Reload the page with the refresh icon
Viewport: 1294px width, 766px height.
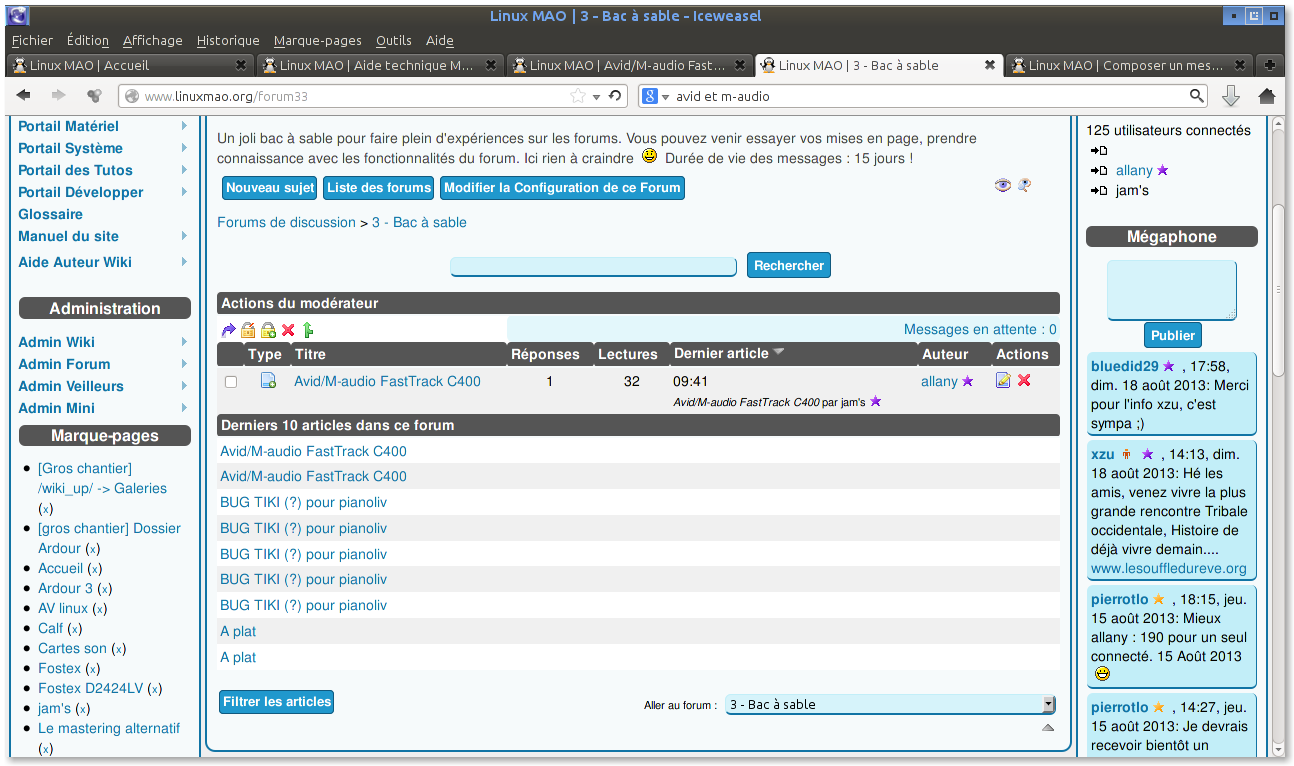tap(616, 96)
